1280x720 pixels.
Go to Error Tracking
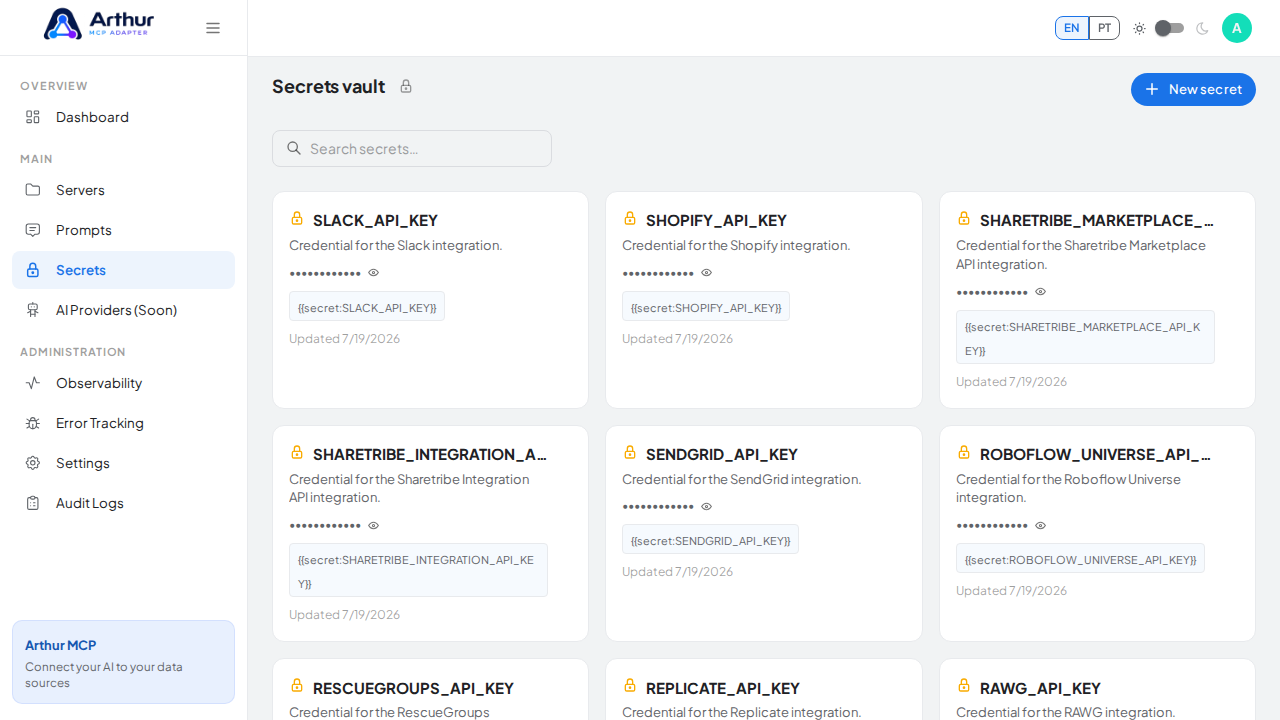click(123, 423)
